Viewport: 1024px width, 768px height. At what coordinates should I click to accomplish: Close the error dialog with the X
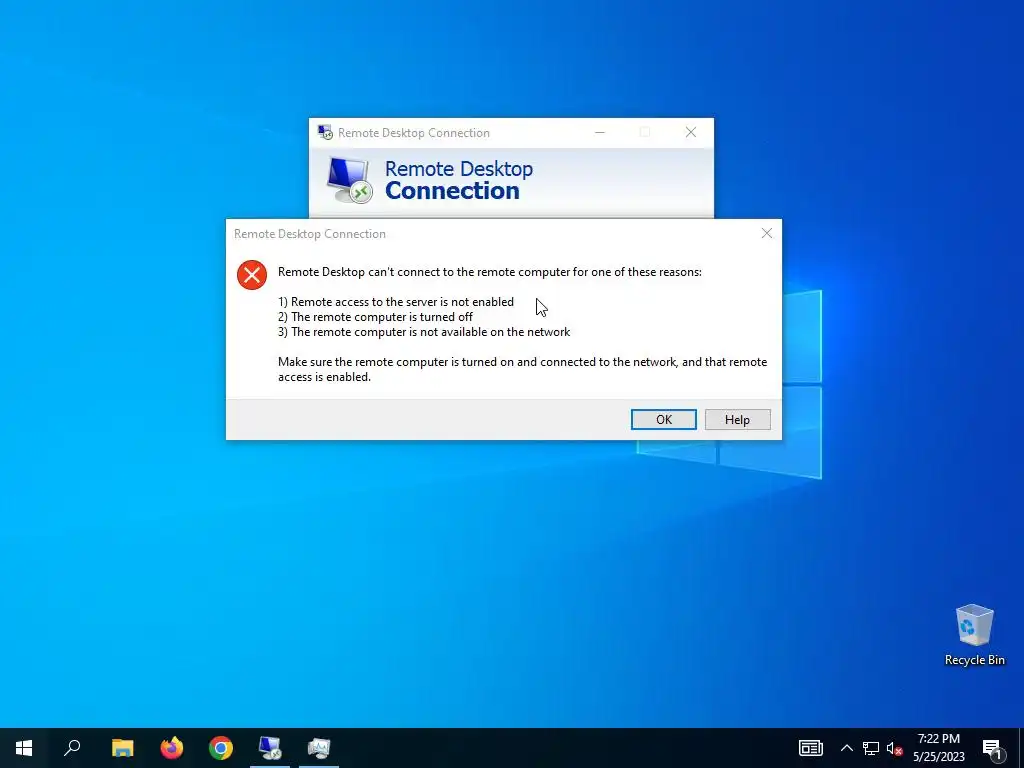pyautogui.click(x=767, y=233)
